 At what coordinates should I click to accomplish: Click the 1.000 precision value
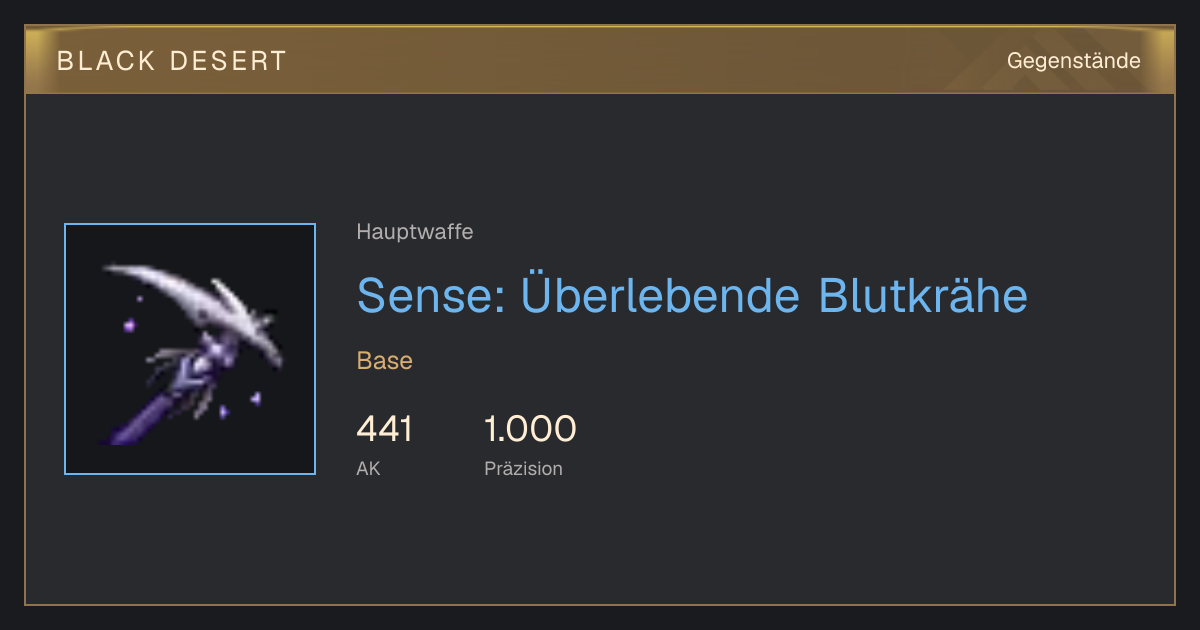pyautogui.click(x=530, y=429)
